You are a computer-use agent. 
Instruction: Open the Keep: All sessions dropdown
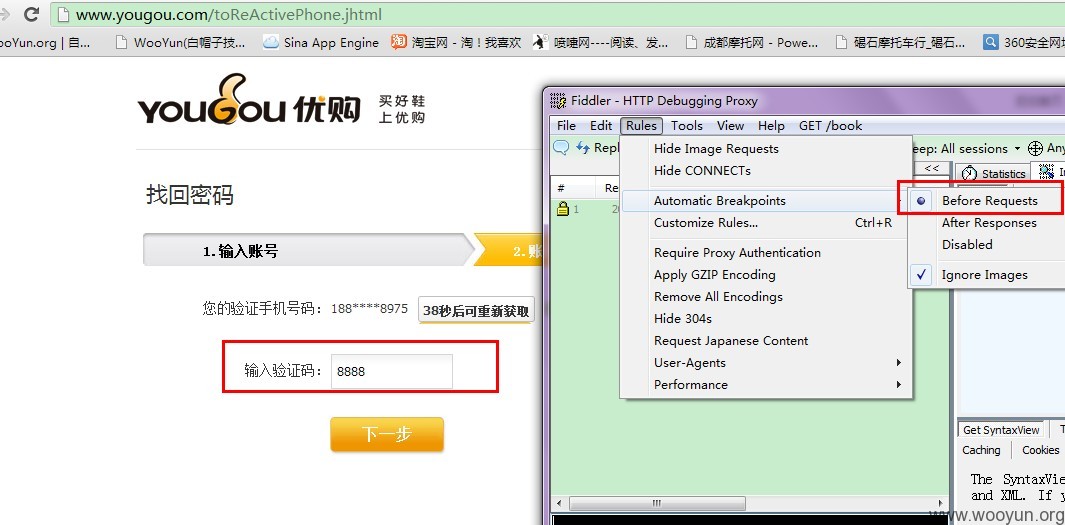pos(967,148)
